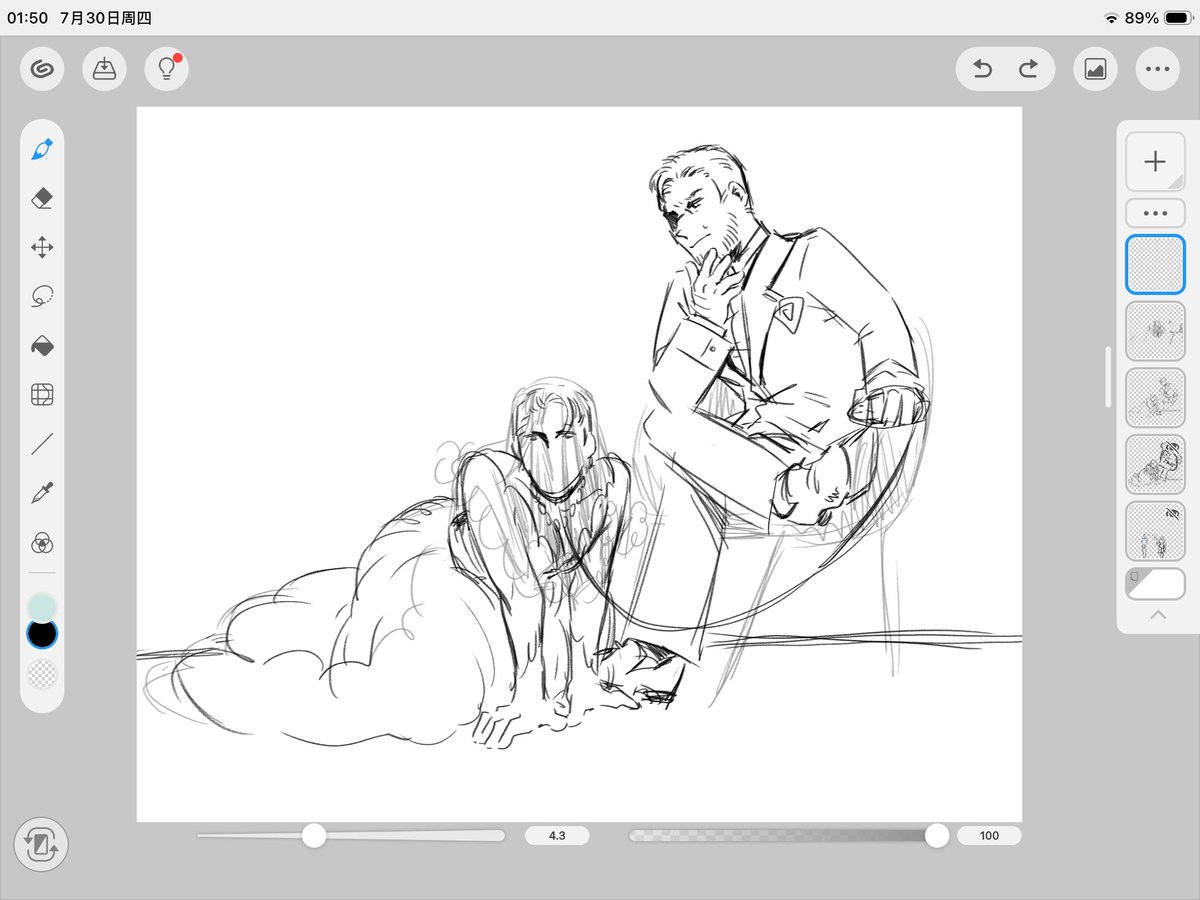The width and height of the screenshot is (1200, 900).
Task: Tap the 01:50 clock in status bar
Action: [x=28, y=18]
